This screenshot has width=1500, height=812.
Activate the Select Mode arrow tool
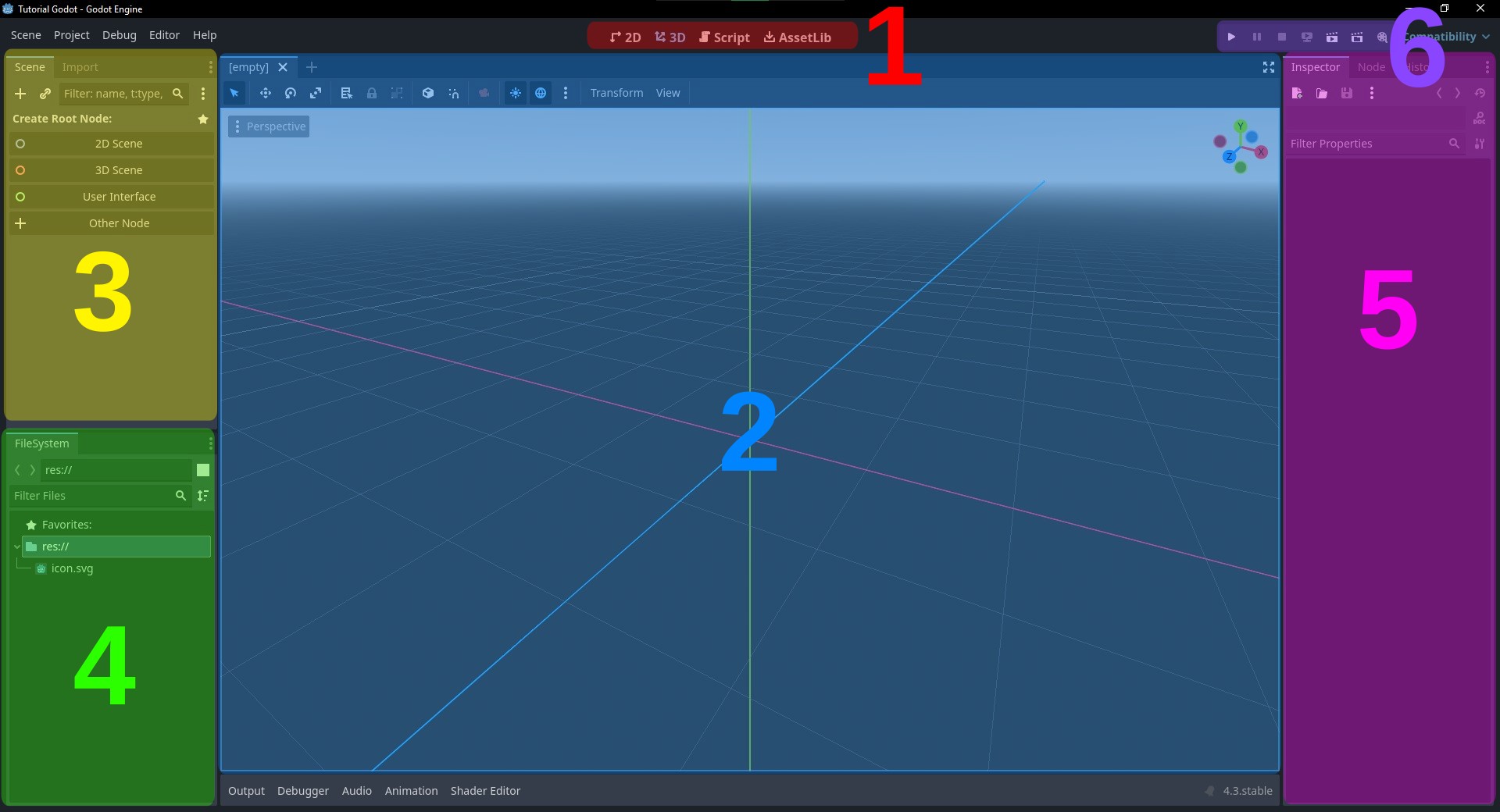point(234,93)
